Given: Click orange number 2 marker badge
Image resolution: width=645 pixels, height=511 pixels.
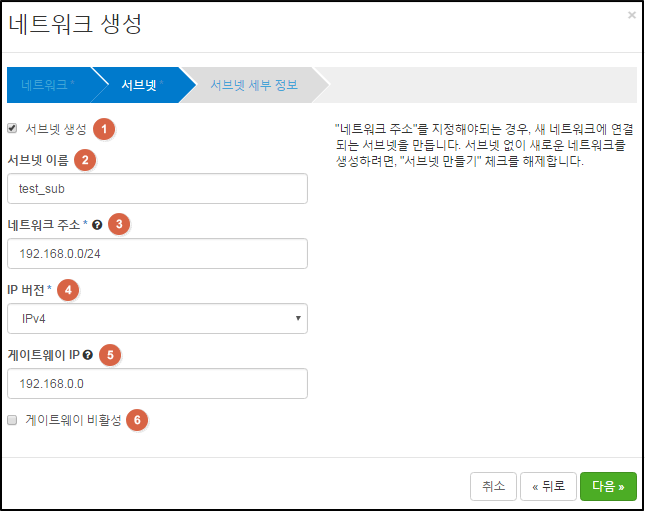Looking at the screenshot, I should 85,160.
